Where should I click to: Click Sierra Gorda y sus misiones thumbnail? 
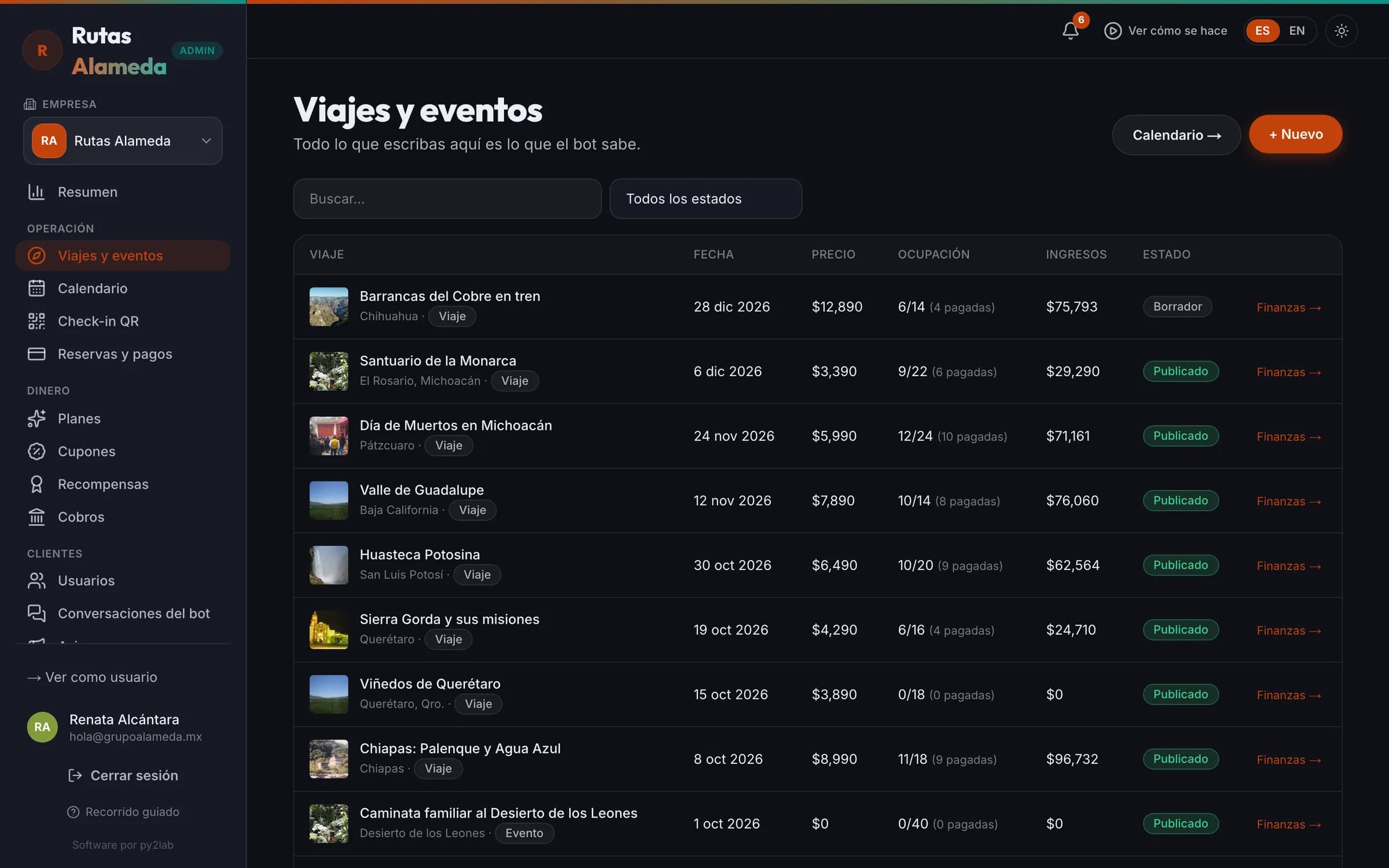[x=329, y=630]
